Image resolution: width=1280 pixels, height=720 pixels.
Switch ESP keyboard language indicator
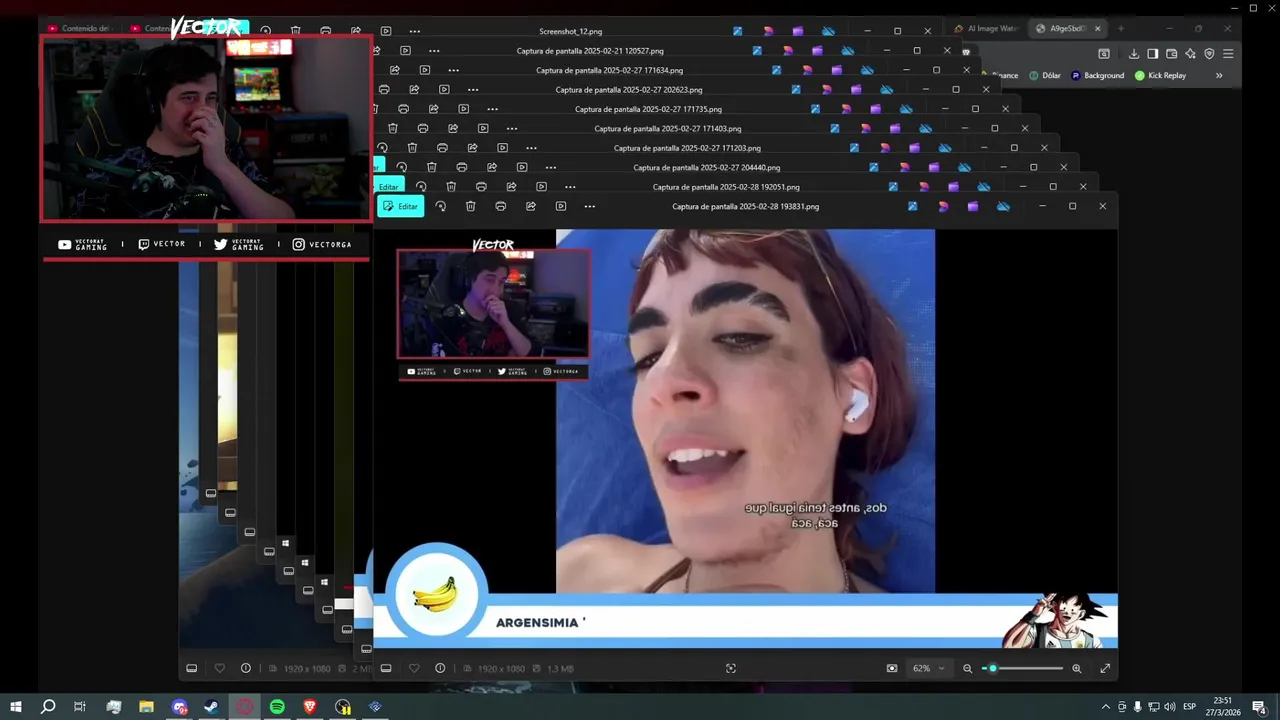click(1190, 707)
